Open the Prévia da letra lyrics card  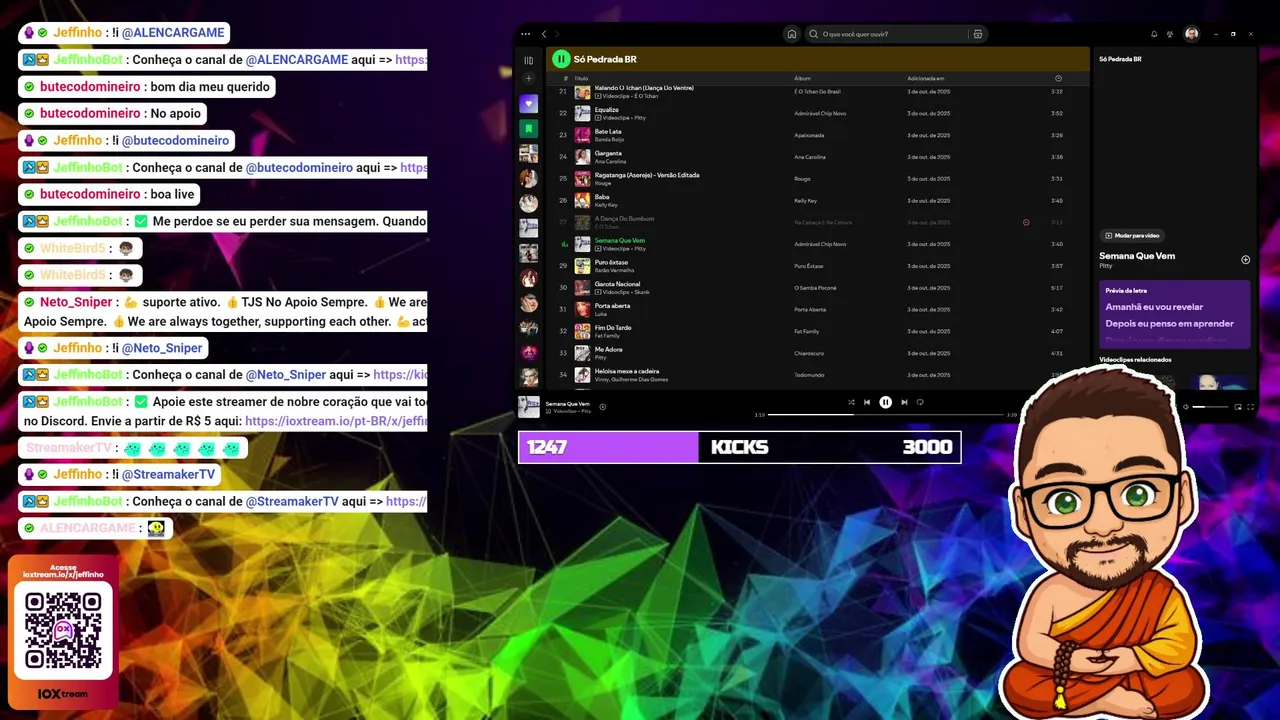[x=1175, y=314]
